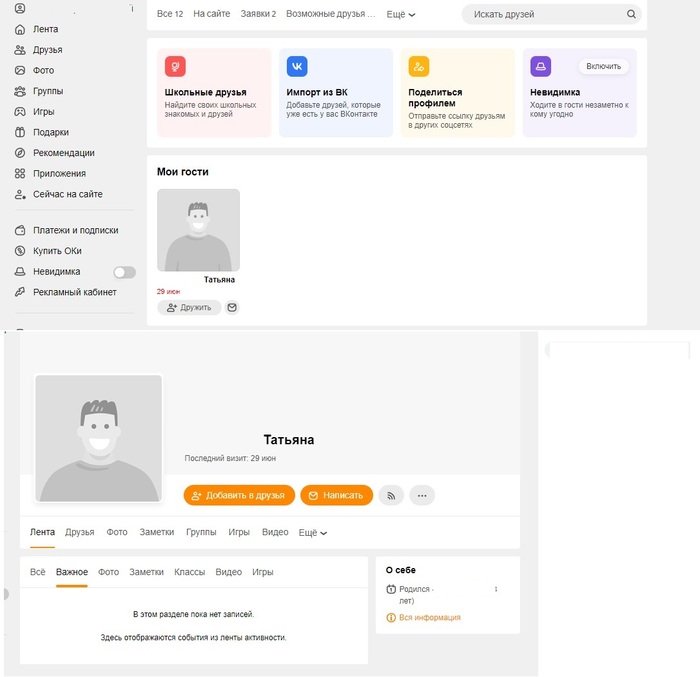Screen dimensions: 700x677
Task: Open Лента feed icon in sidebar
Action: click(x=20, y=29)
